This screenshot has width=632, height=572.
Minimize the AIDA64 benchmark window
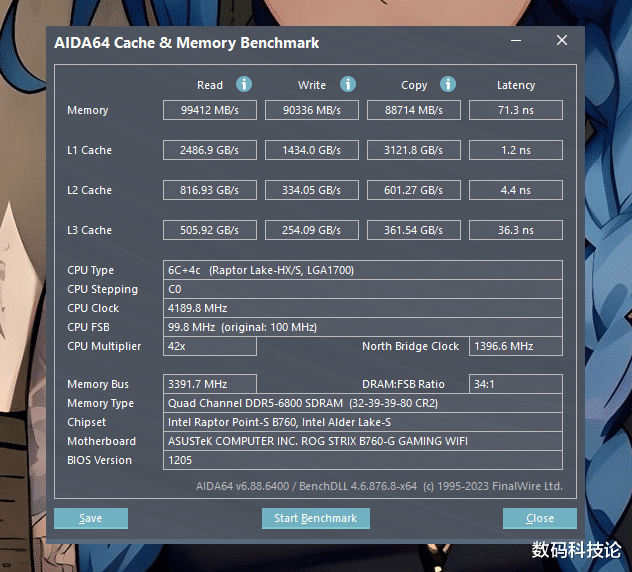pyautogui.click(x=516, y=40)
